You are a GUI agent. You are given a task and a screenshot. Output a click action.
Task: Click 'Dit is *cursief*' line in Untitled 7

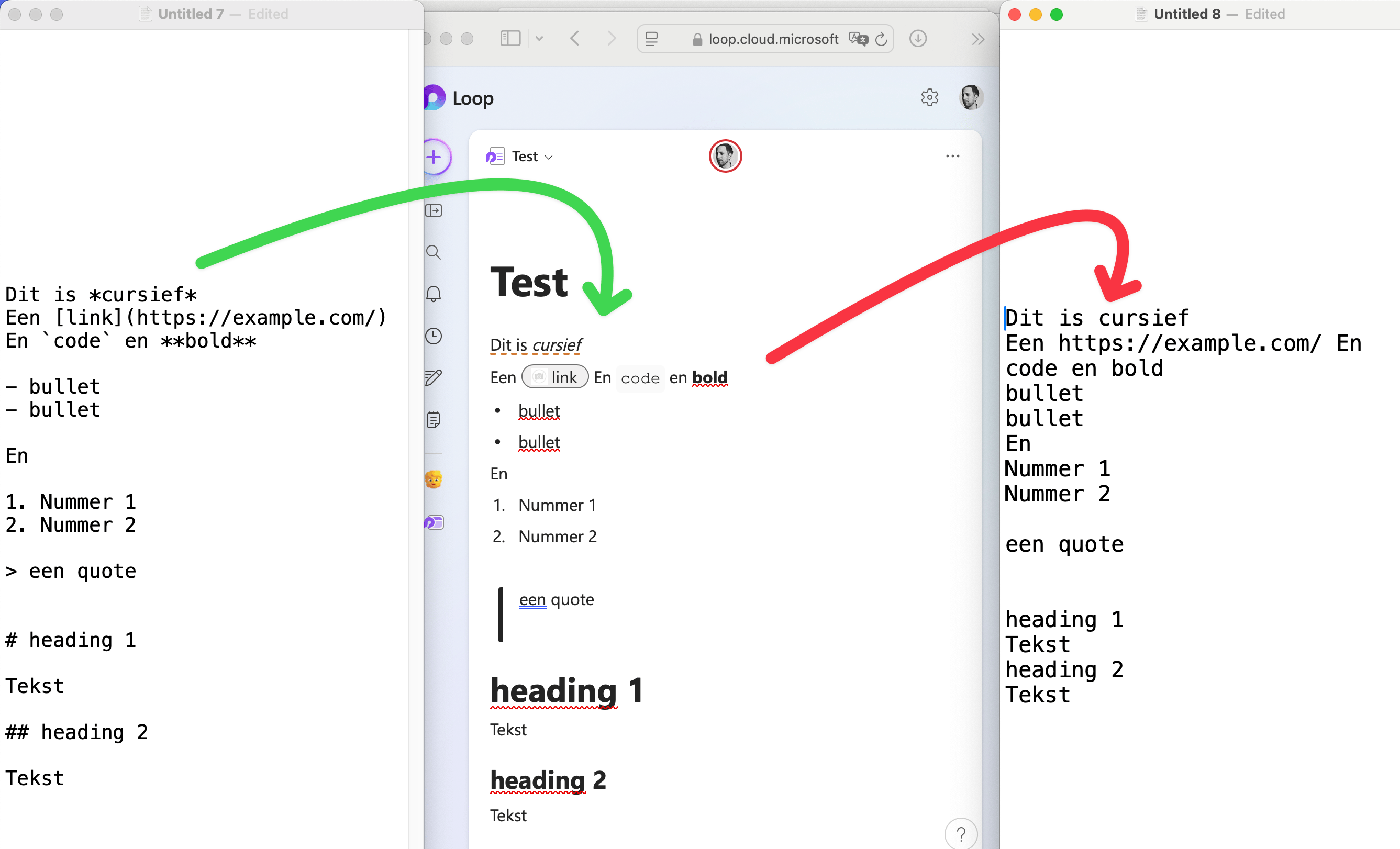[x=101, y=295]
